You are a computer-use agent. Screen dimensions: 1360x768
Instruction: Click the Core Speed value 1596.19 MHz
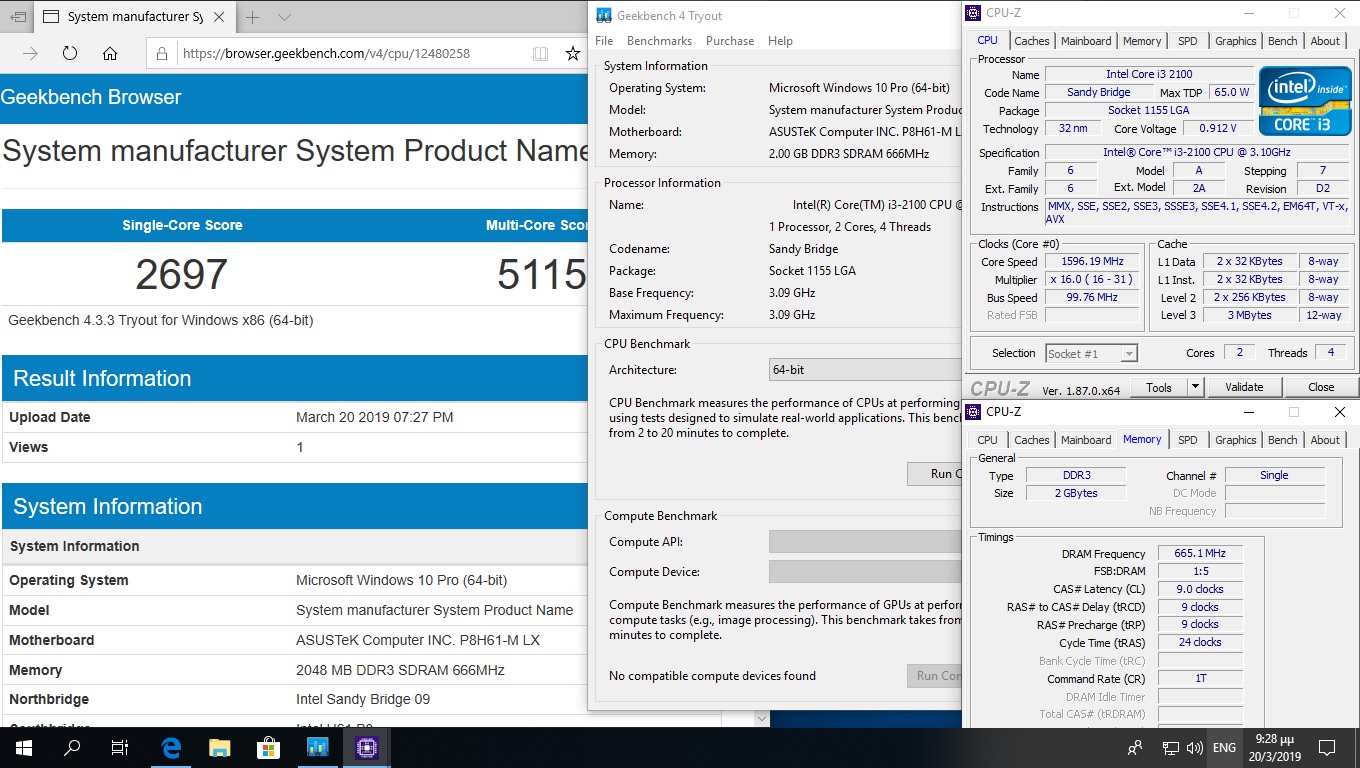tap(1094, 261)
